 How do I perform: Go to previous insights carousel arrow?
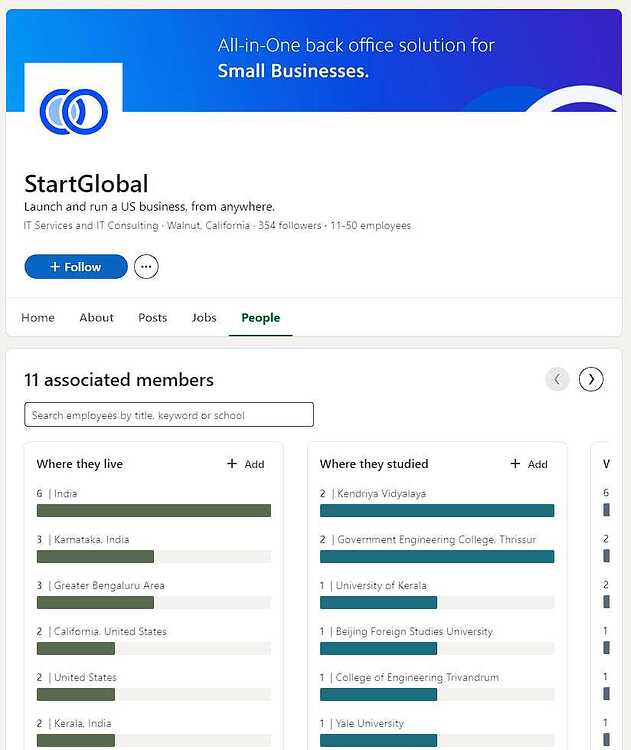pyautogui.click(x=557, y=379)
